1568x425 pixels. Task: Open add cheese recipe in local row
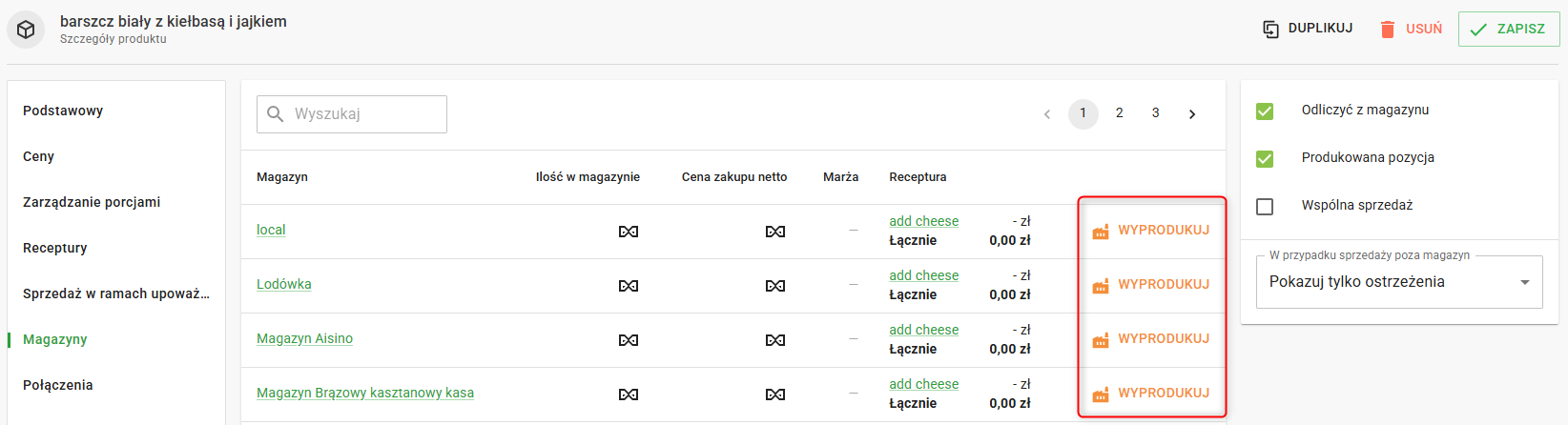[x=924, y=221]
